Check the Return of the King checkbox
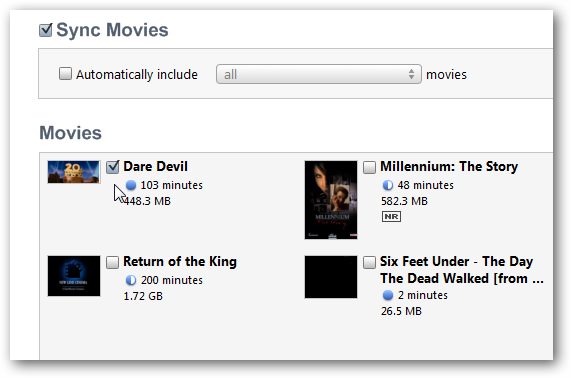The height and width of the screenshot is (378, 571). 113,263
